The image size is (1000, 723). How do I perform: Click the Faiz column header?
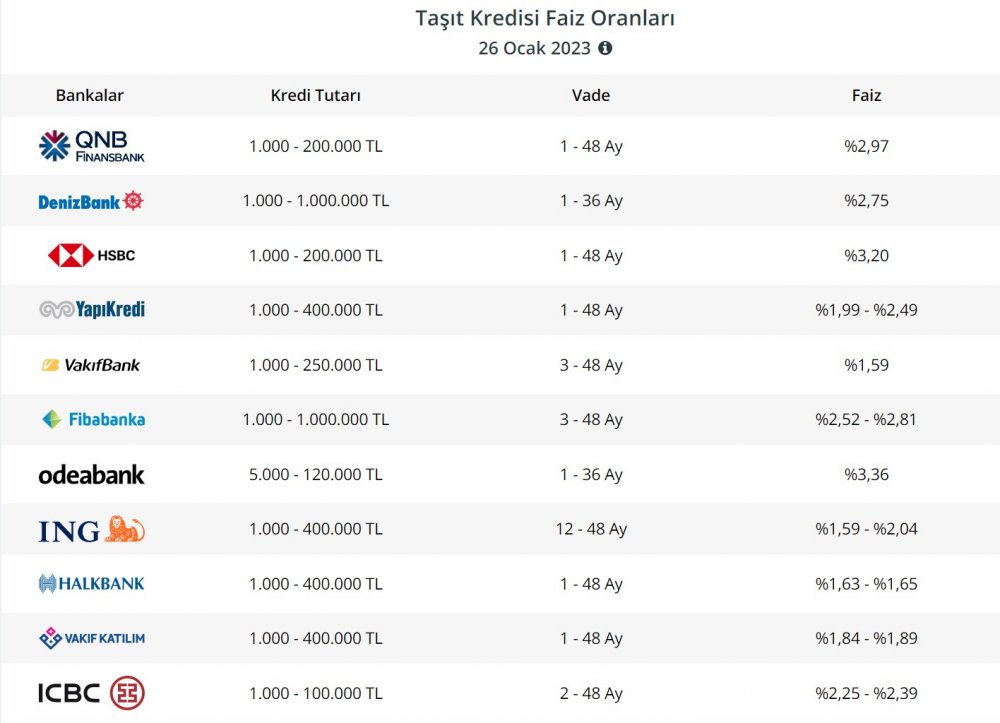pos(866,96)
